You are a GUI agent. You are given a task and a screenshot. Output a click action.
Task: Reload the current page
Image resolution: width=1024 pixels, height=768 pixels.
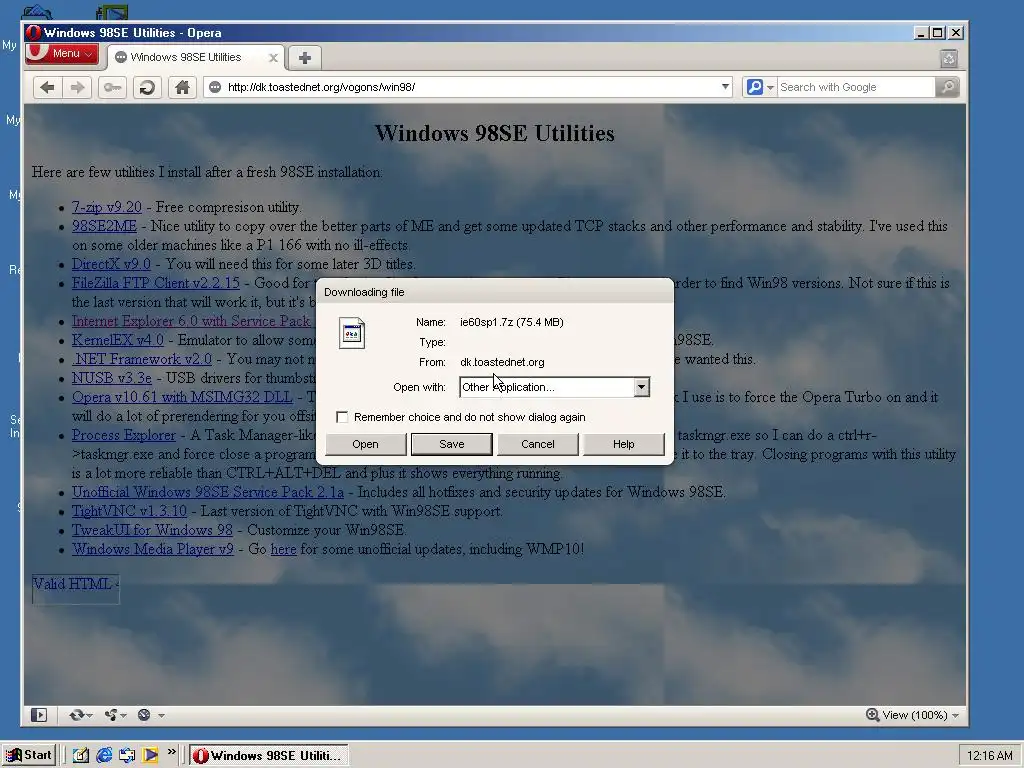coord(148,87)
